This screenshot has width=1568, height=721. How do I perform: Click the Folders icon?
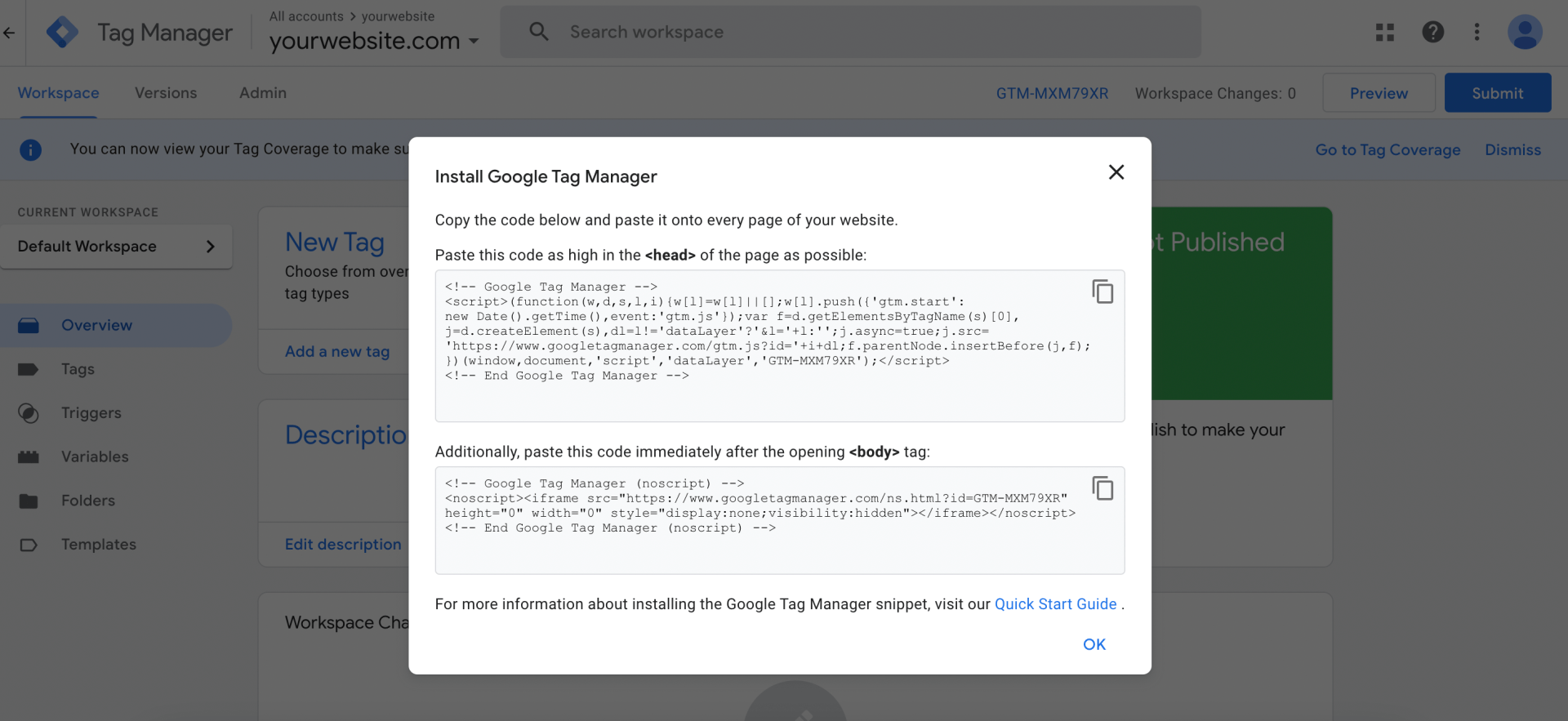29,501
